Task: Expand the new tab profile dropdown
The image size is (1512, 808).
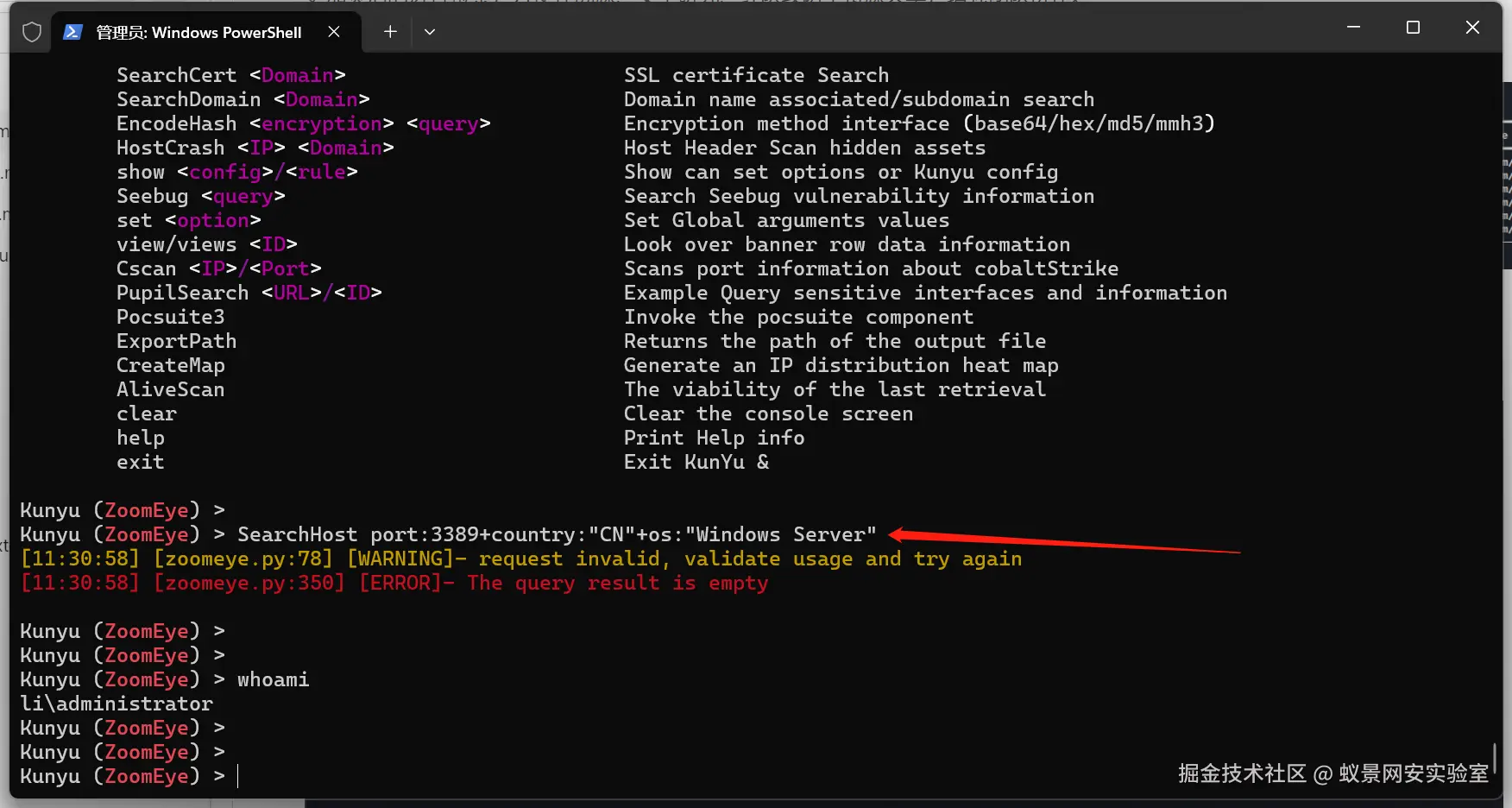Action: pyautogui.click(x=430, y=32)
